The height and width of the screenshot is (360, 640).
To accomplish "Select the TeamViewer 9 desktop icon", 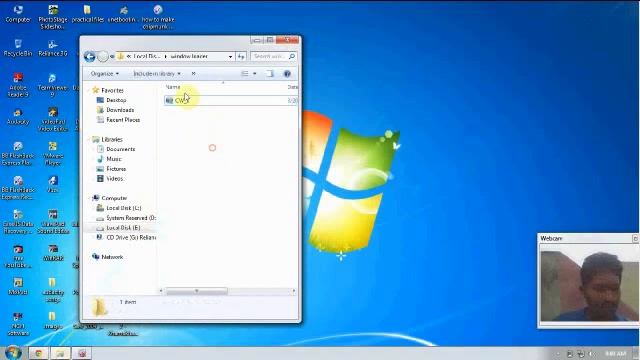I will [53, 85].
